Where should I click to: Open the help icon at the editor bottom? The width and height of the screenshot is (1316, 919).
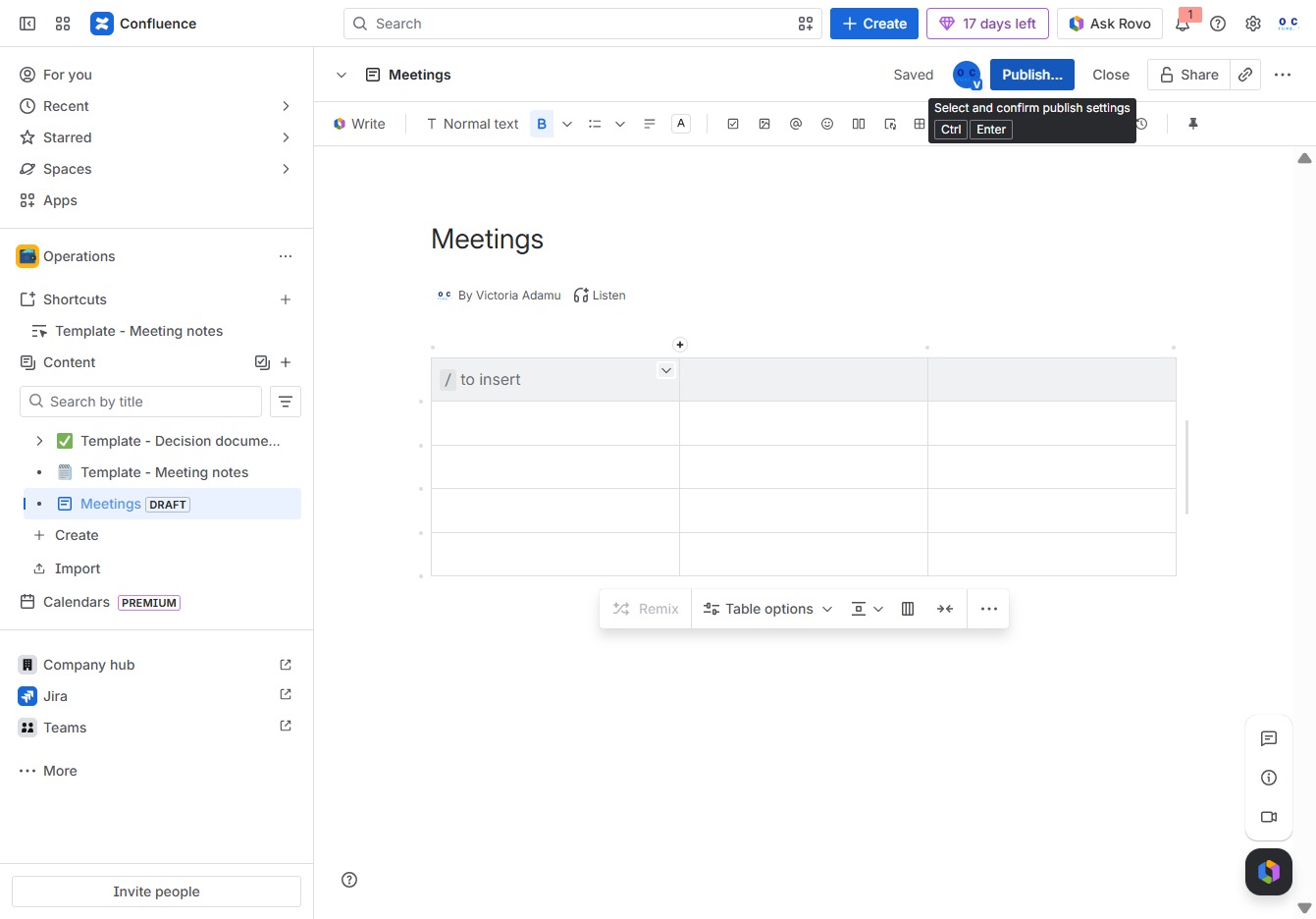point(349,880)
